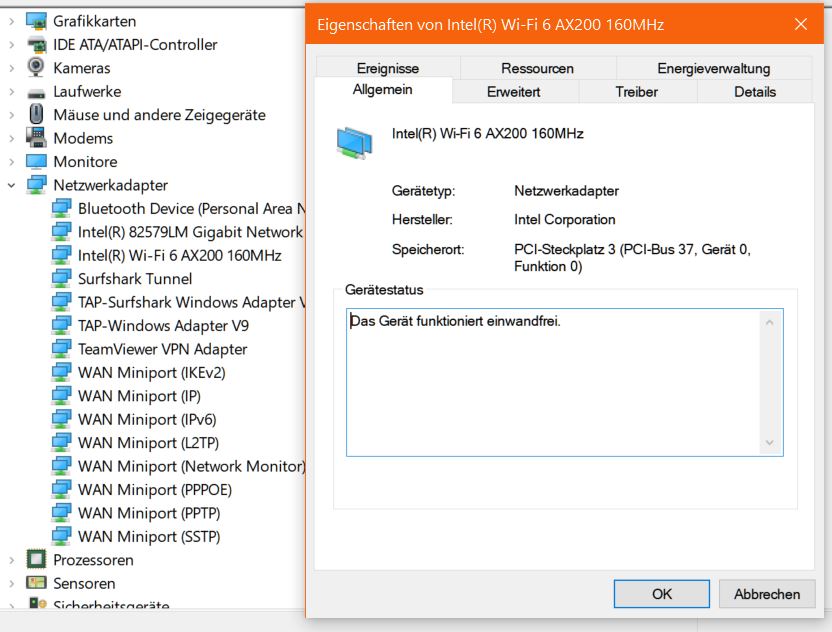
Task: Click the Kameras webcam icon
Action: coord(36,68)
